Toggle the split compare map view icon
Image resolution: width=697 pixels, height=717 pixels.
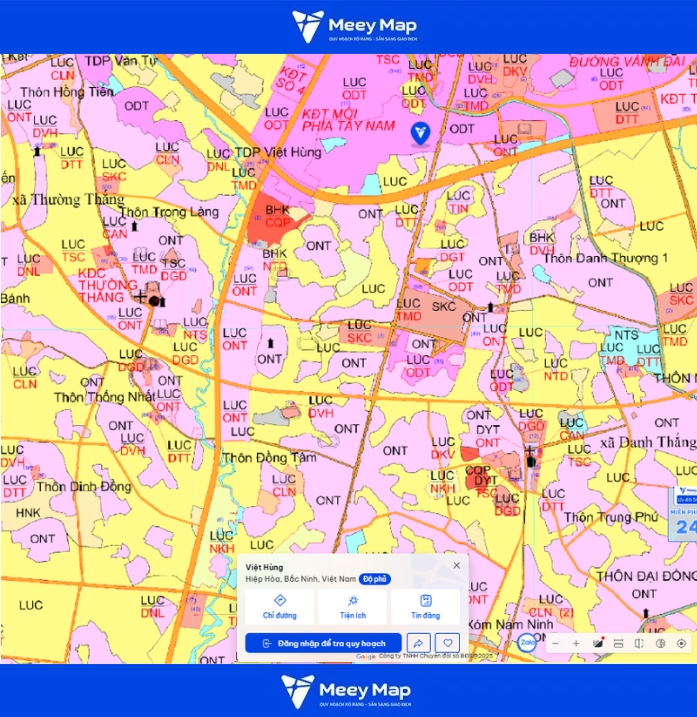(639, 643)
